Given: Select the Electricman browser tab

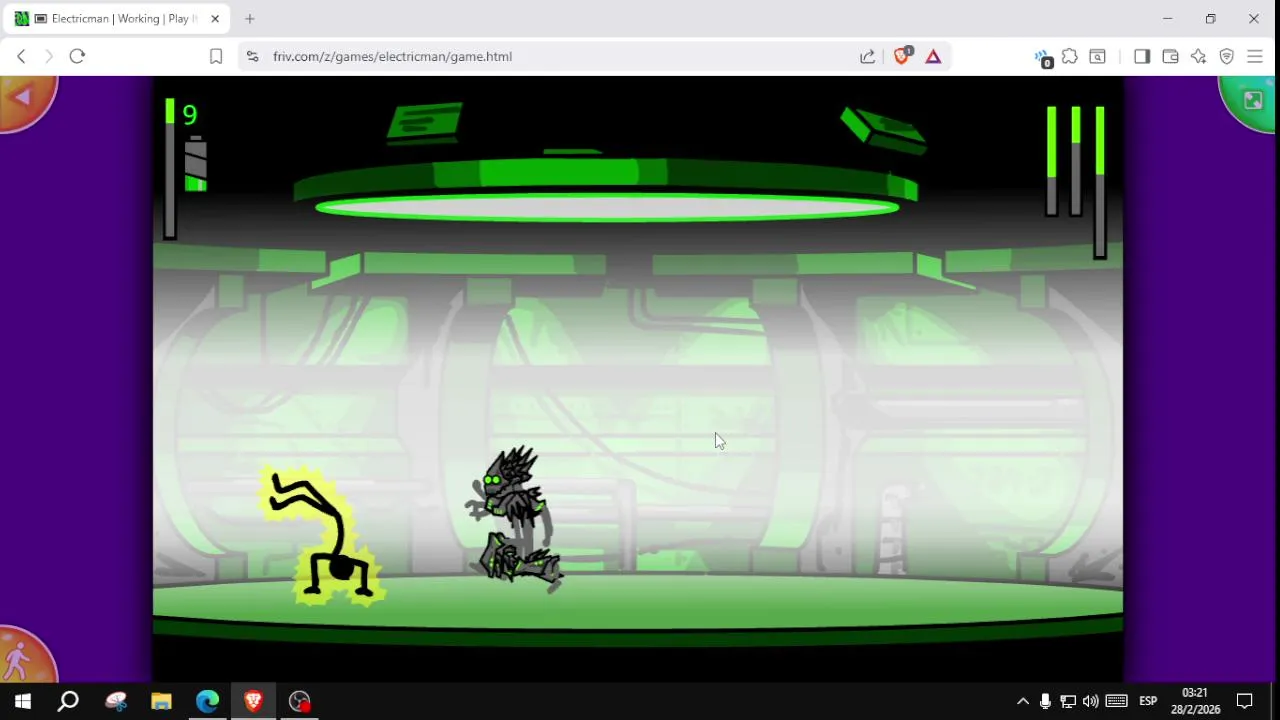Looking at the screenshot, I should 117,19.
